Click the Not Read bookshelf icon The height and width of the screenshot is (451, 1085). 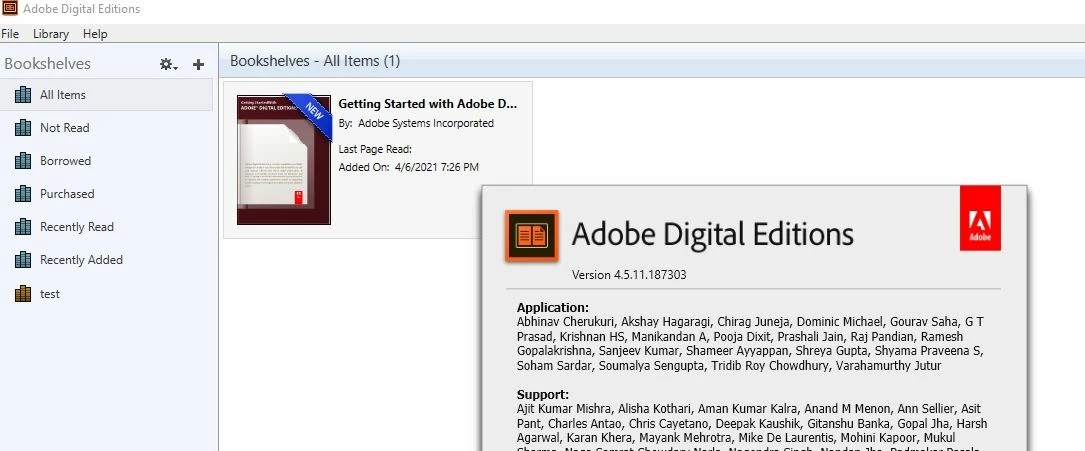(x=23, y=127)
